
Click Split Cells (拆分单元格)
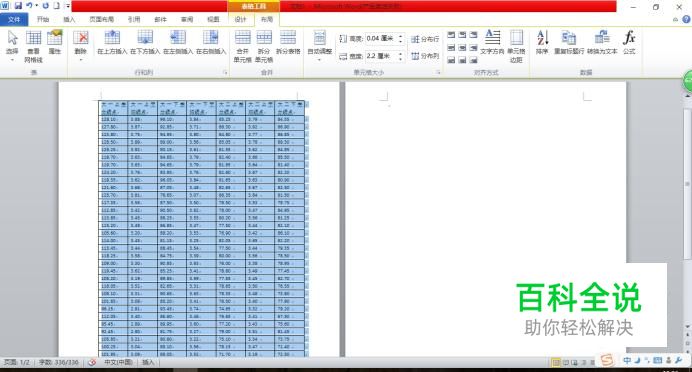(264, 46)
